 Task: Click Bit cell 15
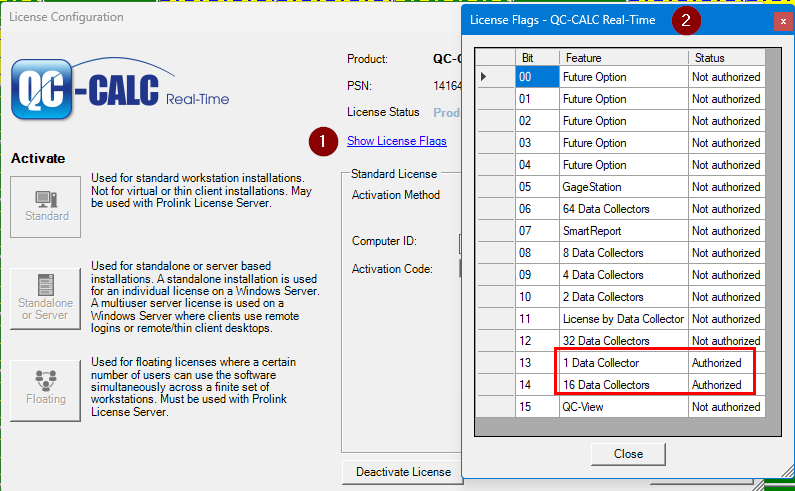pos(537,407)
